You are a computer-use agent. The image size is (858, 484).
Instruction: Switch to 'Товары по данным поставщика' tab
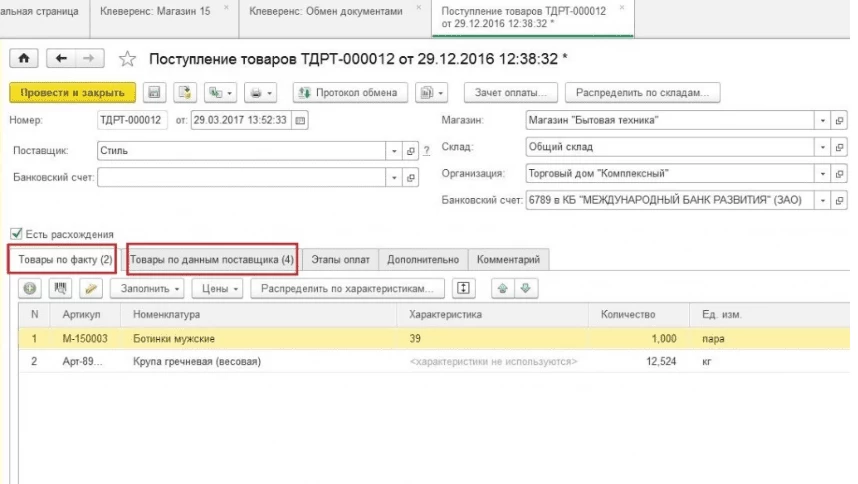[x=212, y=259]
